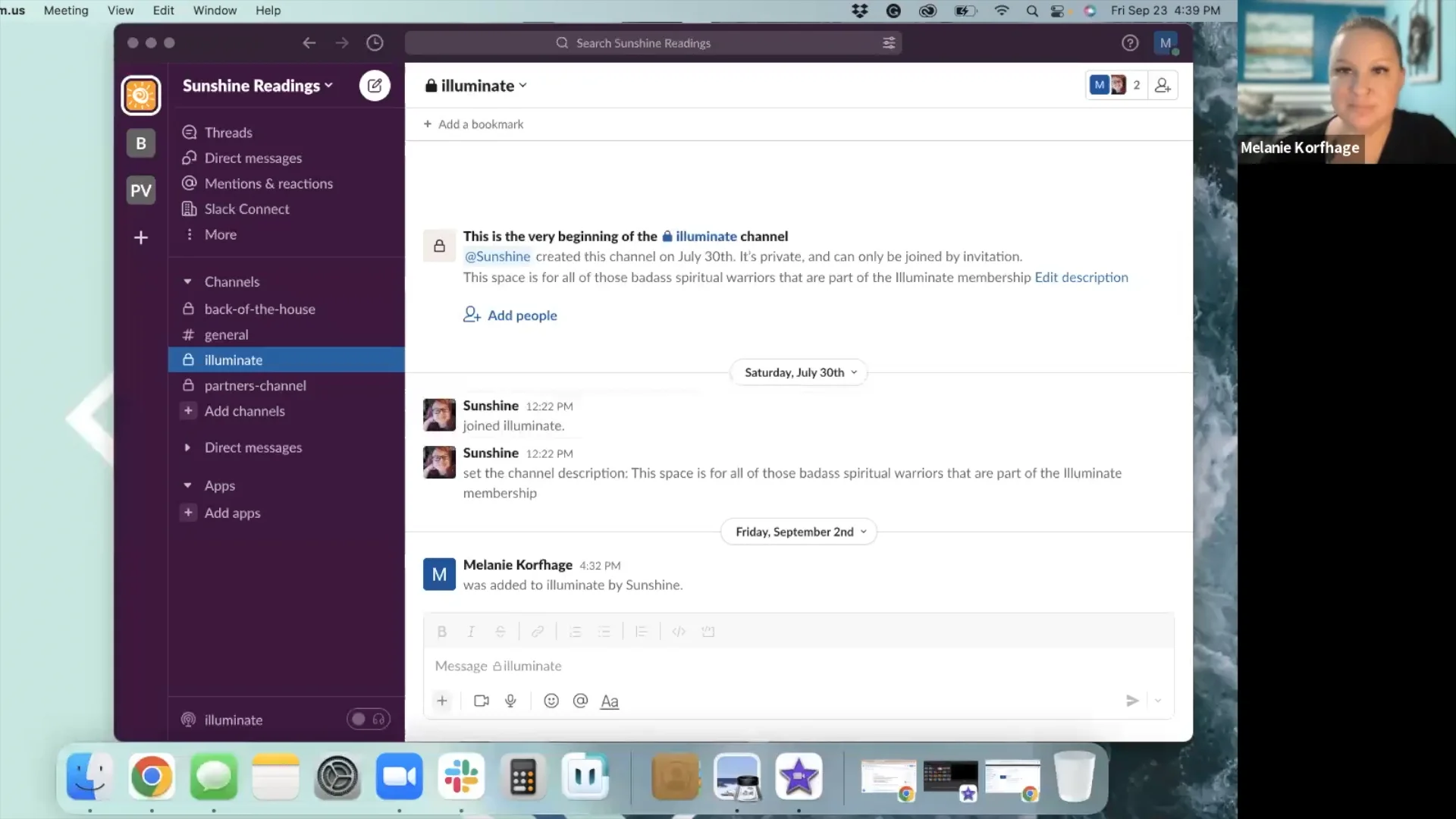
Task: Open Slack Connect
Action: (x=246, y=209)
